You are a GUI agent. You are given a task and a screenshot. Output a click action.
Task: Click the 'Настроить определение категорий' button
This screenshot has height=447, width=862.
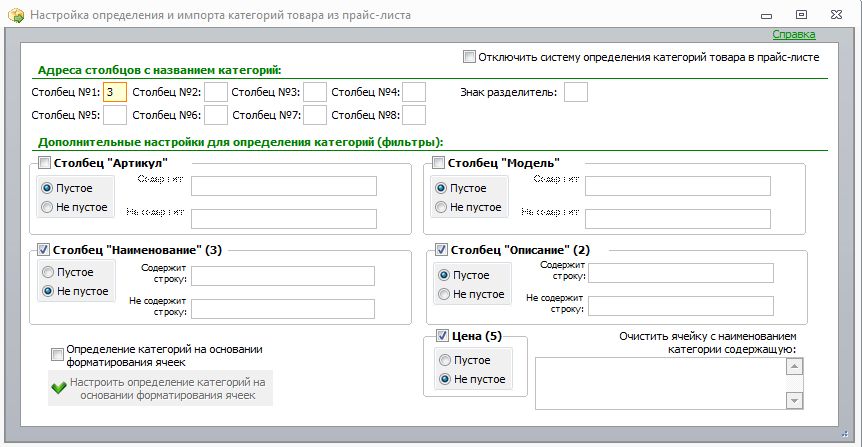click(161, 388)
